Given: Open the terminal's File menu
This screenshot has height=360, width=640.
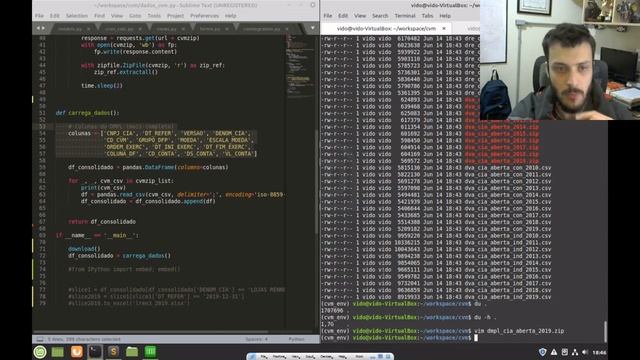Looking at the screenshot, I should click(328, 16).
